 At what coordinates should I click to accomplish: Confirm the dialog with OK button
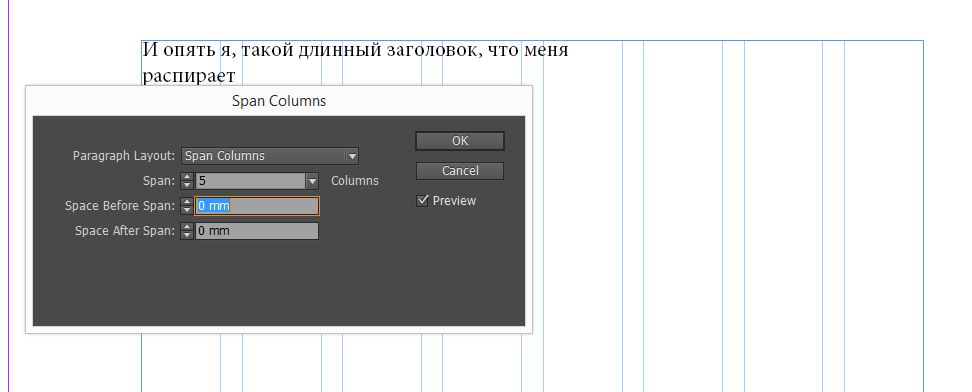tap(460, 141)
